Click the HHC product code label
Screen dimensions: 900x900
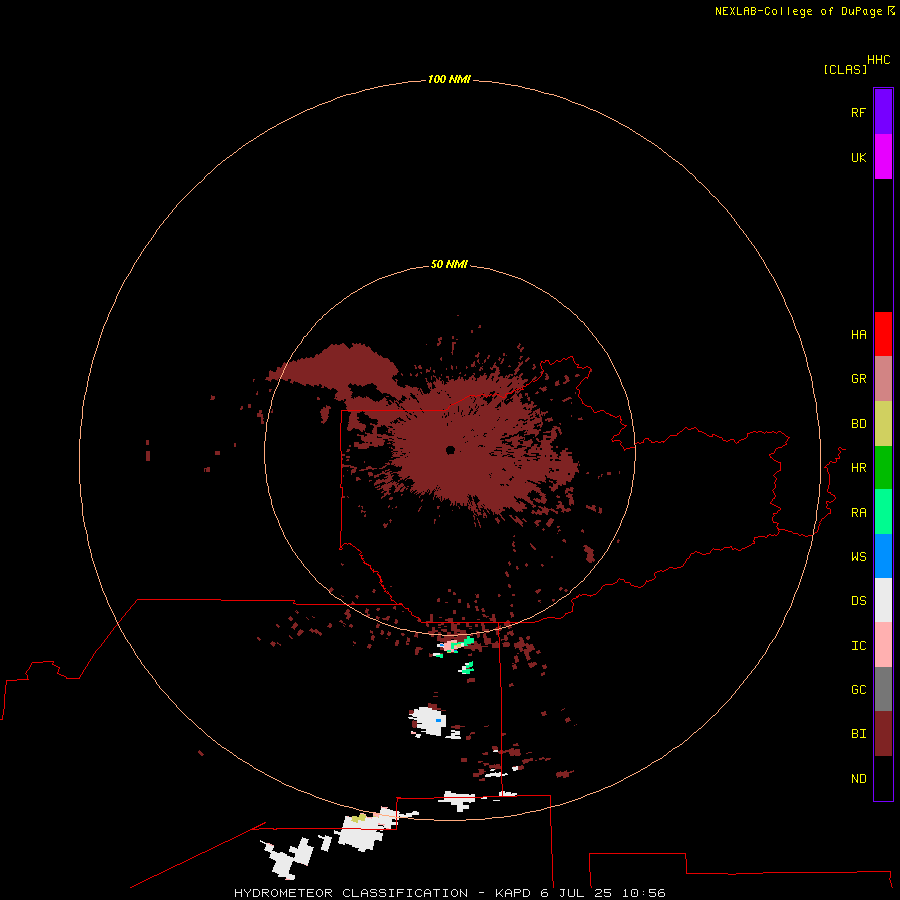point(879,60)
